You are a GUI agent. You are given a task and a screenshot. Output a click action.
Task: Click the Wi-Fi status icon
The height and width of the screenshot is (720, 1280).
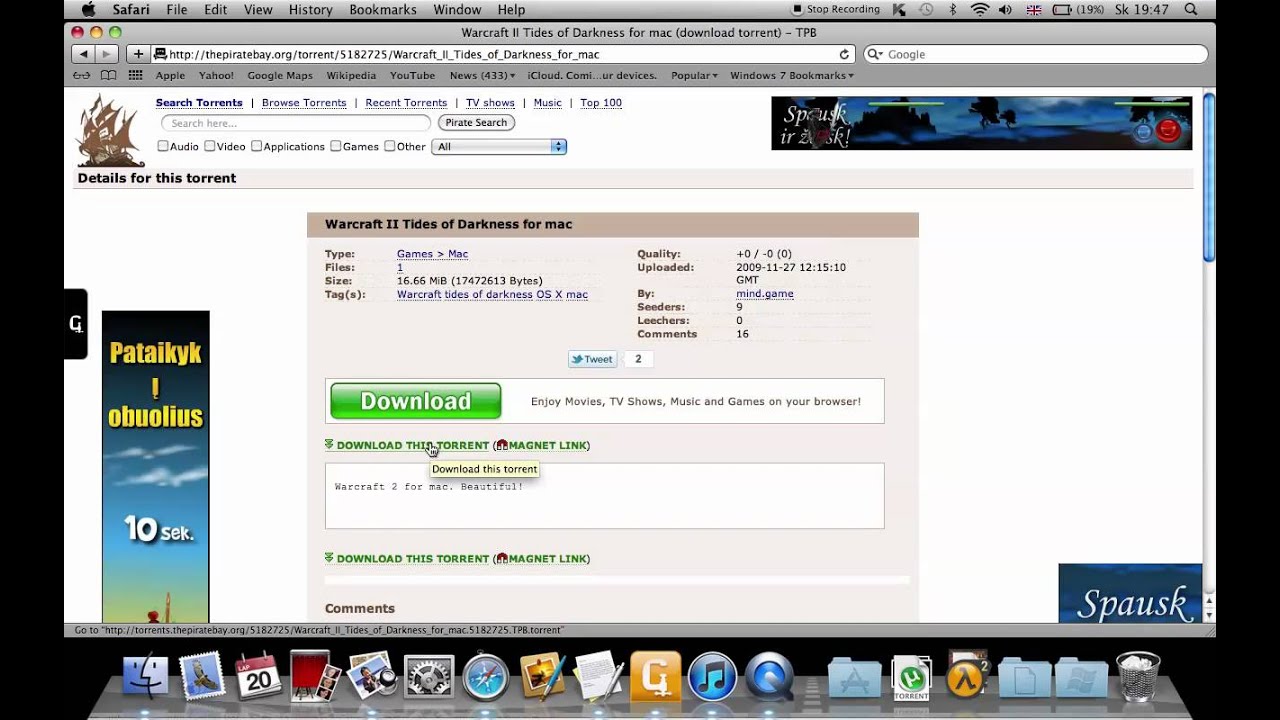[979, 10]
